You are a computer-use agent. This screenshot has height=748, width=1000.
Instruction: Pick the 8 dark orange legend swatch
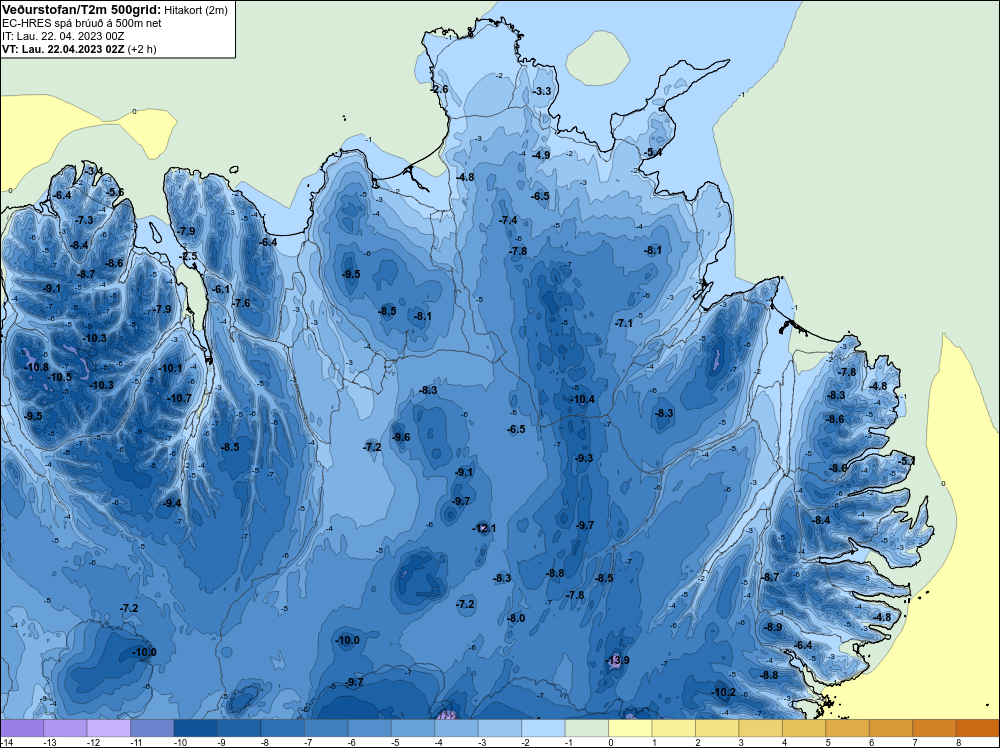(x=978, y=728)
